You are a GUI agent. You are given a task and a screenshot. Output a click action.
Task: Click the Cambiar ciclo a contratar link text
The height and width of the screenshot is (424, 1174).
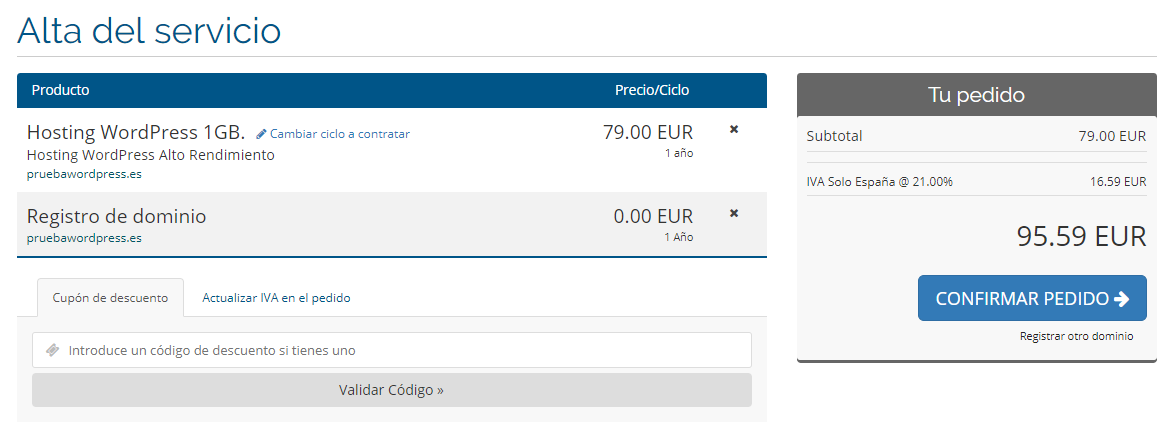(x=340, y=134)
